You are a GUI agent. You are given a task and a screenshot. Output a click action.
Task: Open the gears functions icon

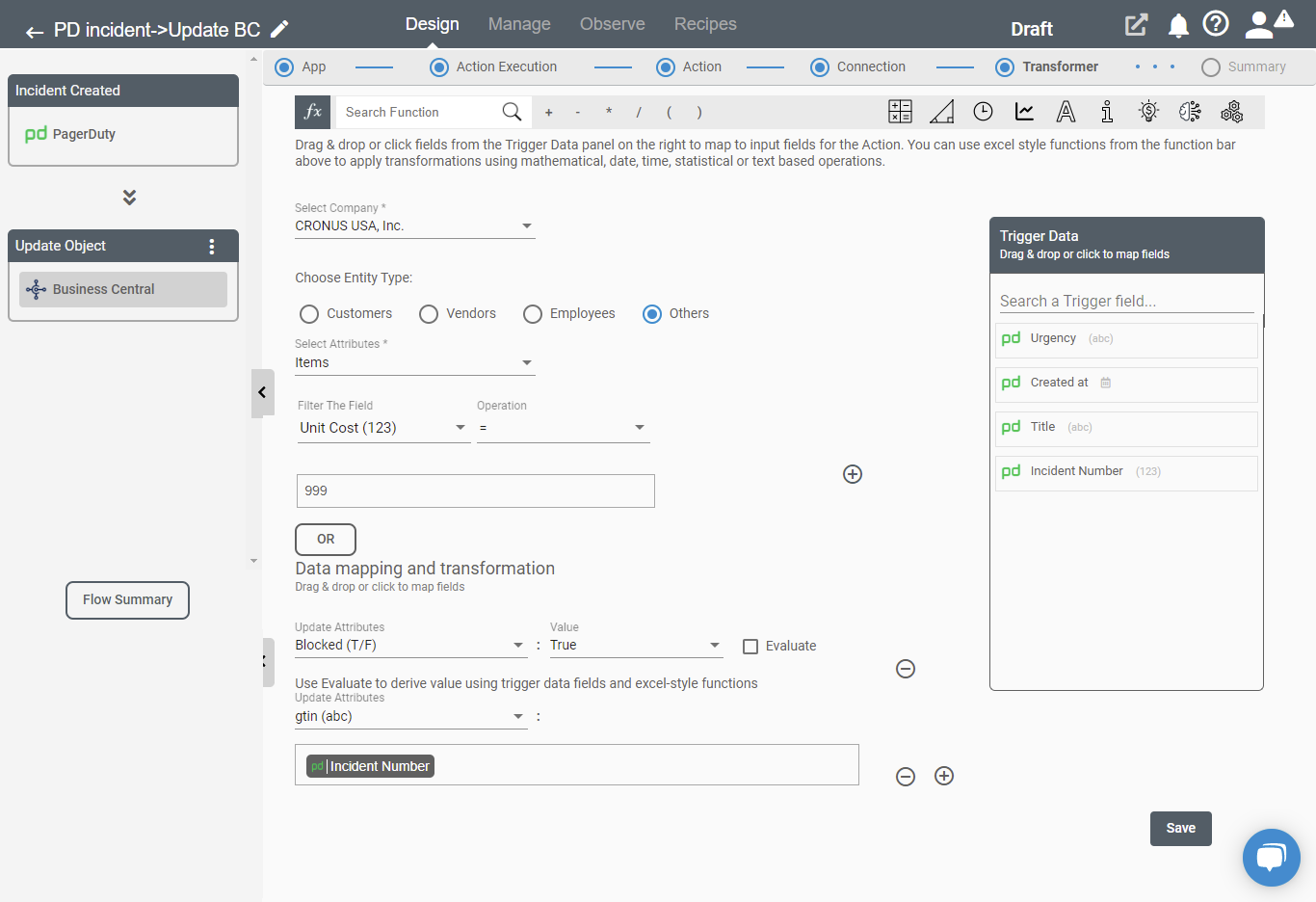(x=1231, y=112)
